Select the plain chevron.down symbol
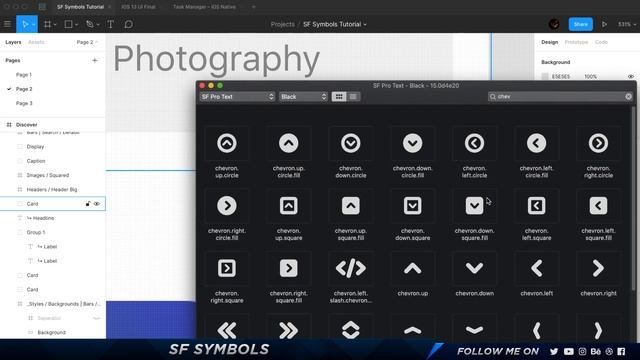The width and height of the screenshot is (640, 360). 474,268
